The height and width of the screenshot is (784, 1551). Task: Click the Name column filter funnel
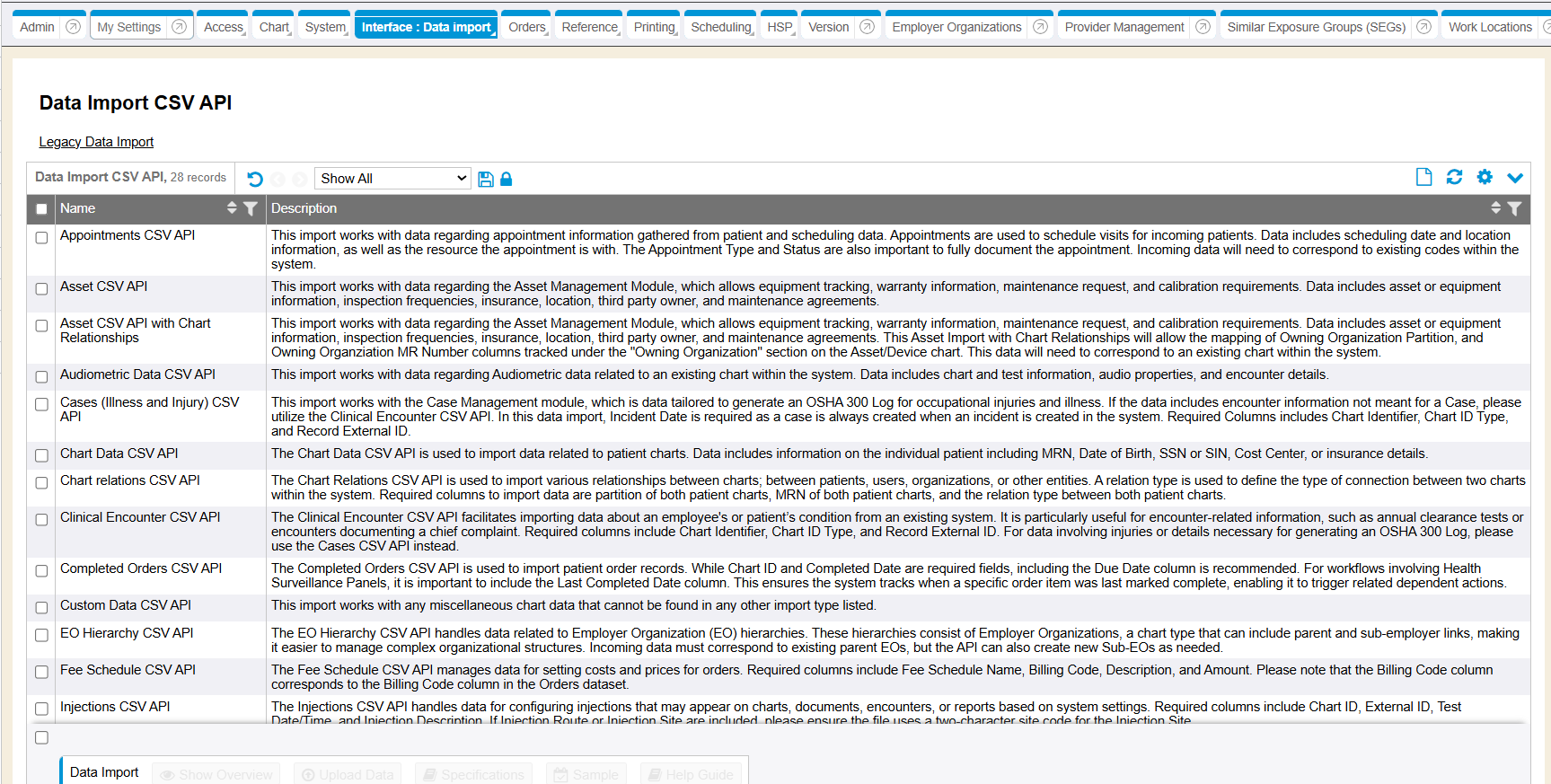tap(251, 208)
